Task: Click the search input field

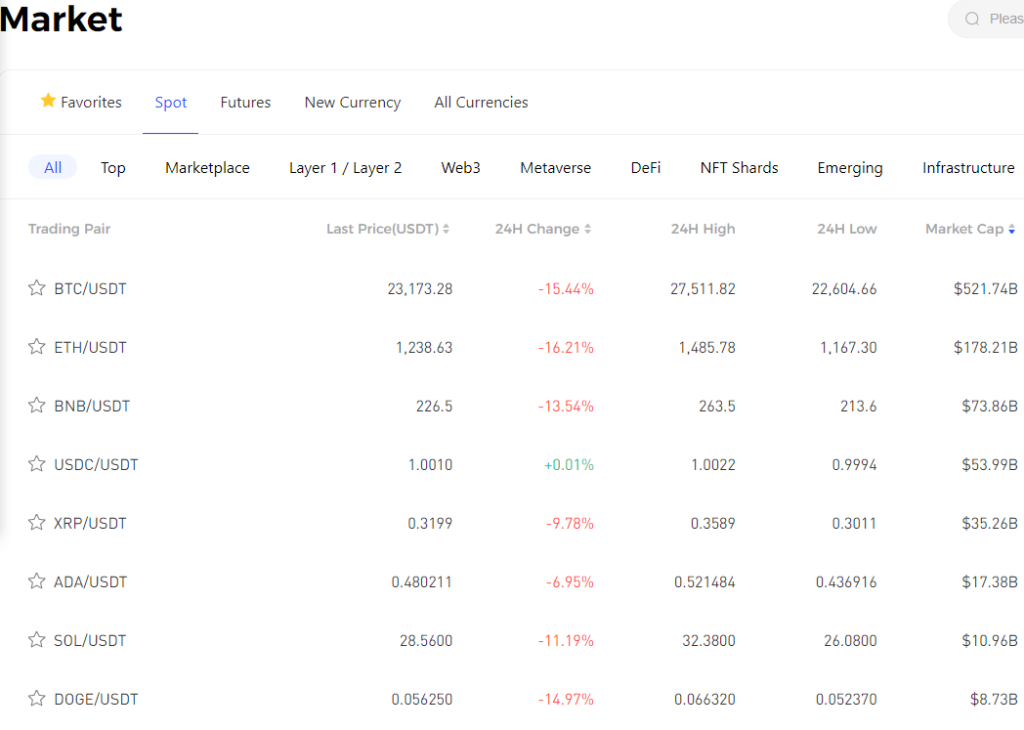Action: (1004, 19)
